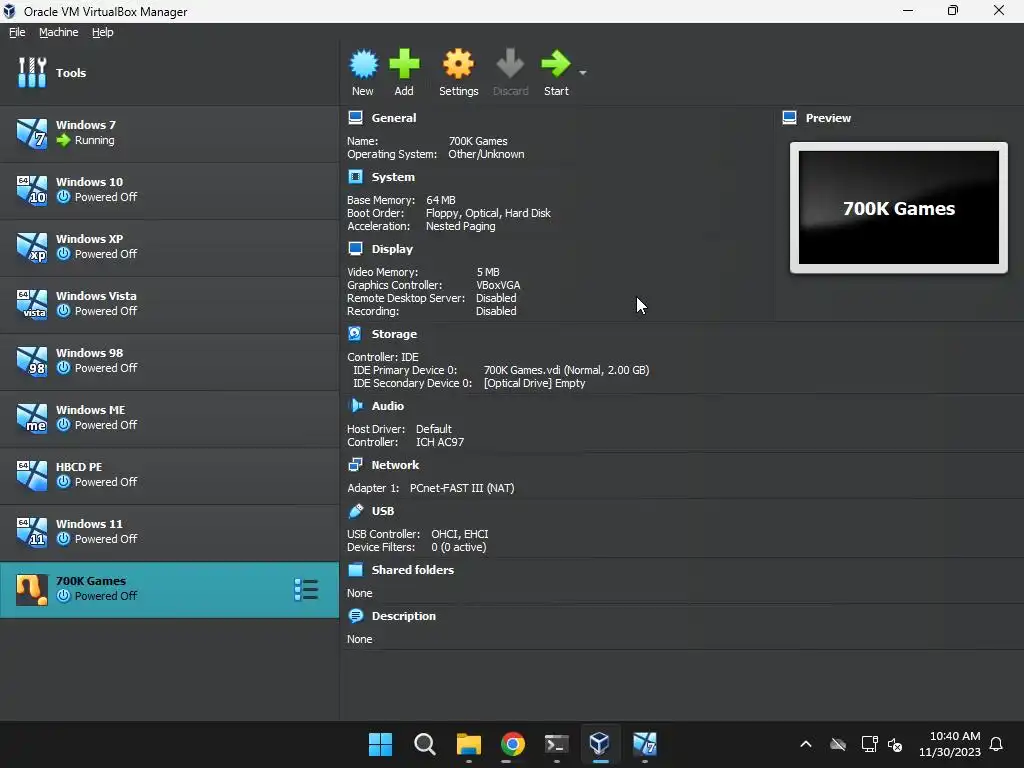Open the notifications bell icon
This screenshot has height=768, width=1024.
tap(996, 744)
